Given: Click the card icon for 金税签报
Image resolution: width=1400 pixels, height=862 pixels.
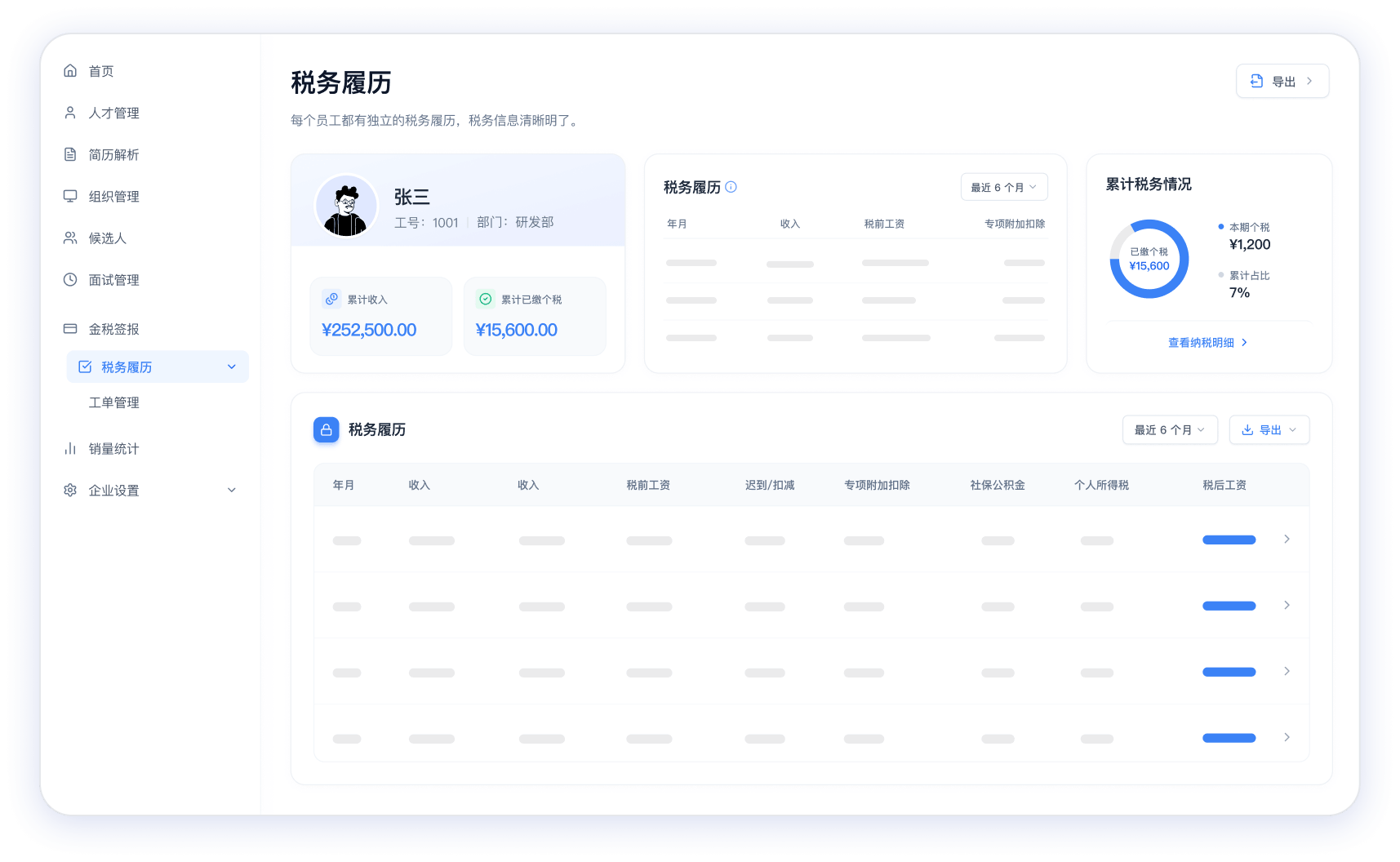Looking at the screenshot, I should click(70, 328).
